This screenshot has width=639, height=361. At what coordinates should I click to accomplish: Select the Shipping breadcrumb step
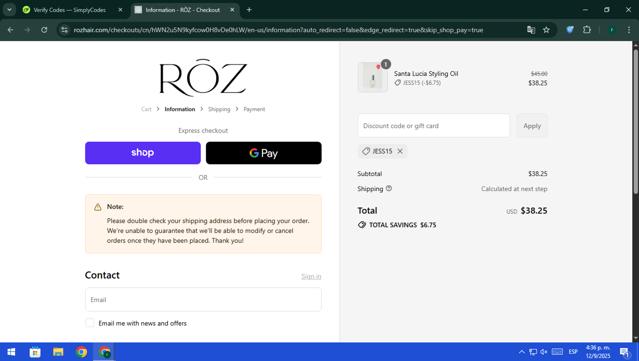pos(219,109)
